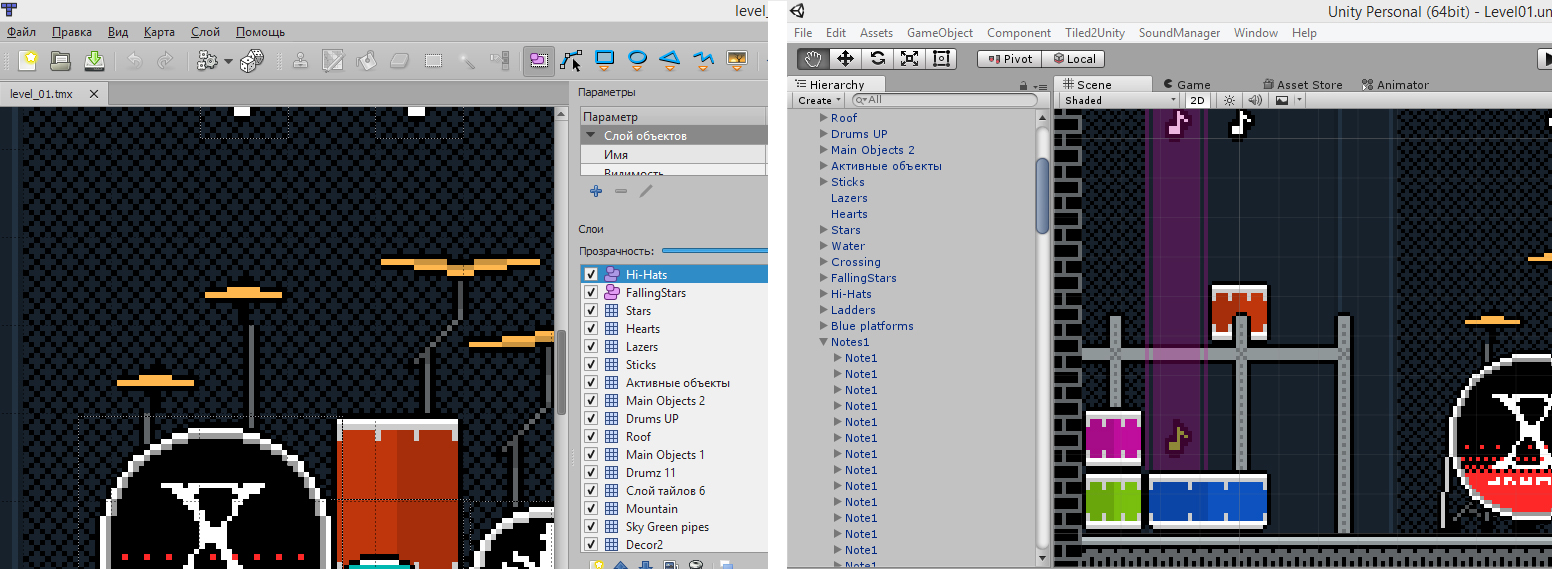The image size is (1552, 569).
Task: Select the Insert polyline tool
Action: point(704,60)
